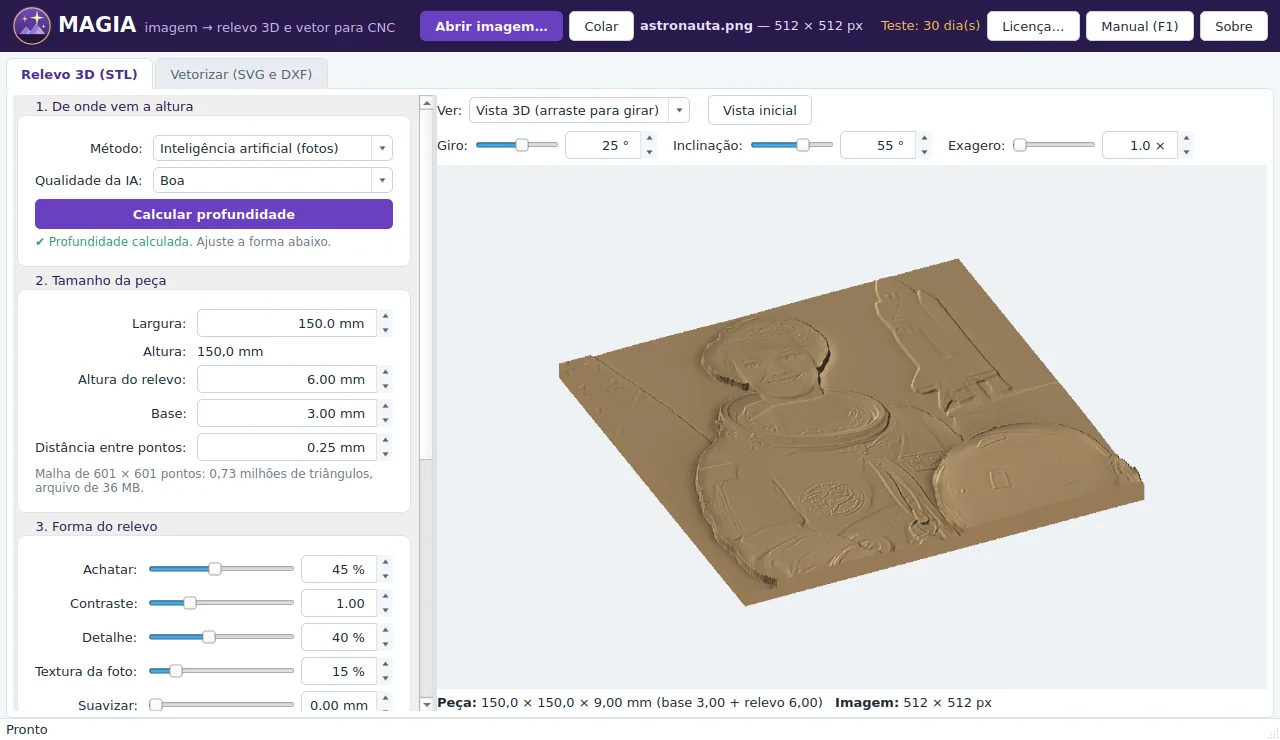Lower the Inclinação angle using down arrow

point(924,152)
